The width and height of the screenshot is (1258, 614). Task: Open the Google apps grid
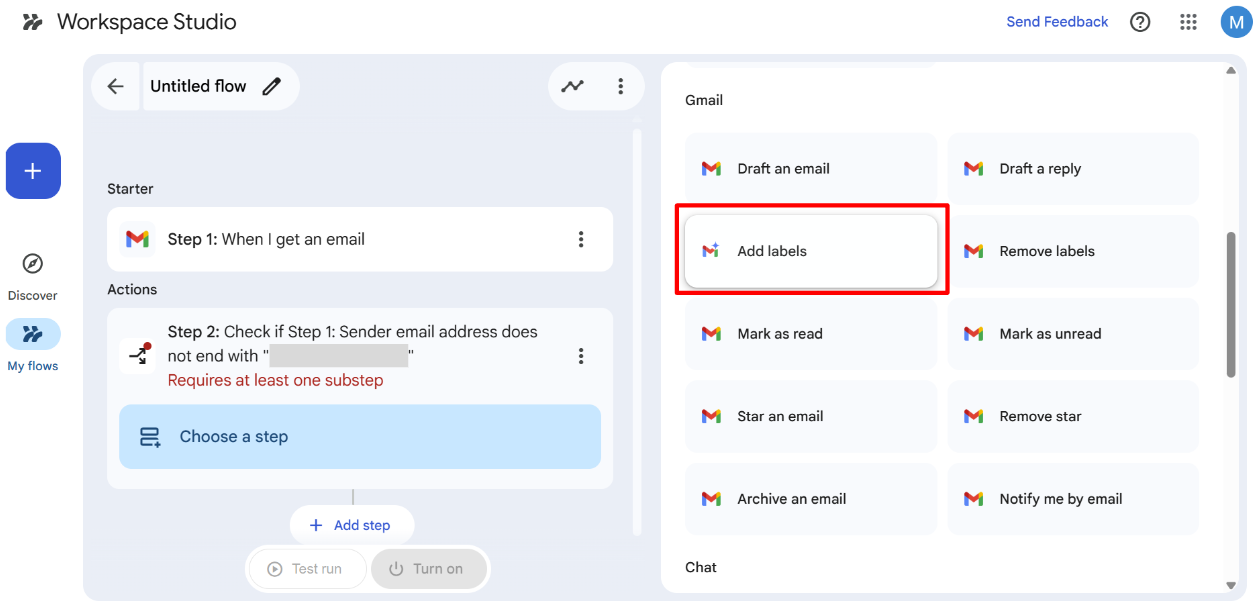coord(1189,22)
